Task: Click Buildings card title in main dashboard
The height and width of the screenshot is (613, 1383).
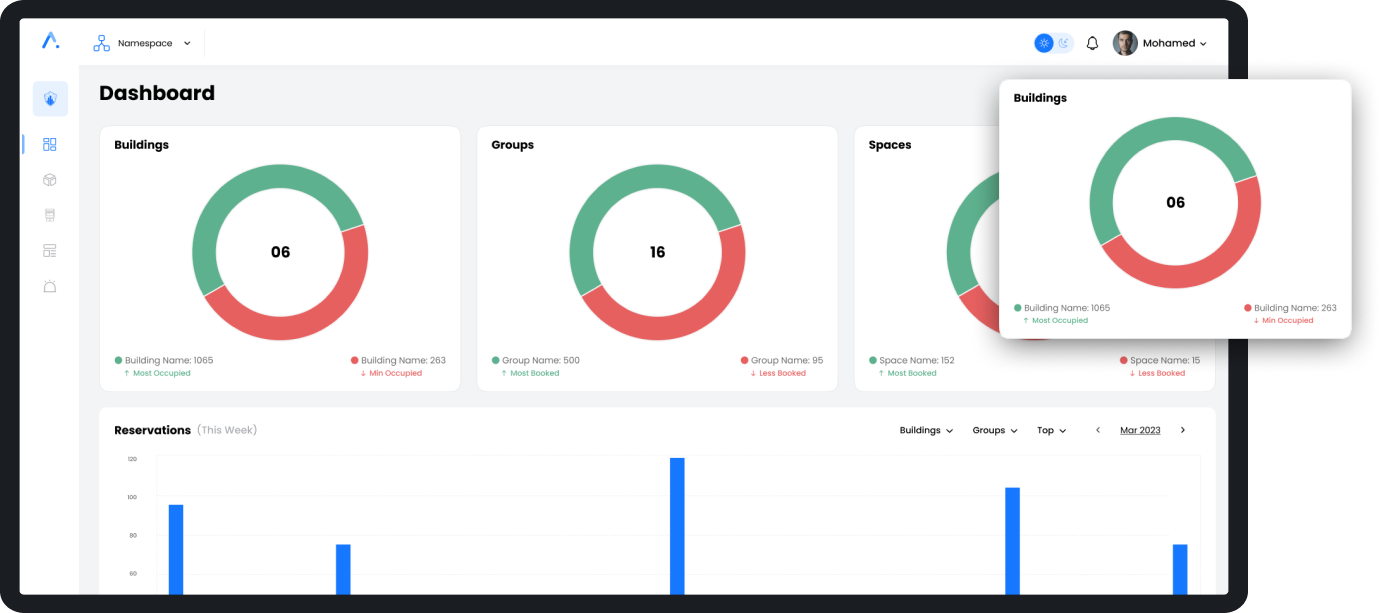Action: pos(141,145)
